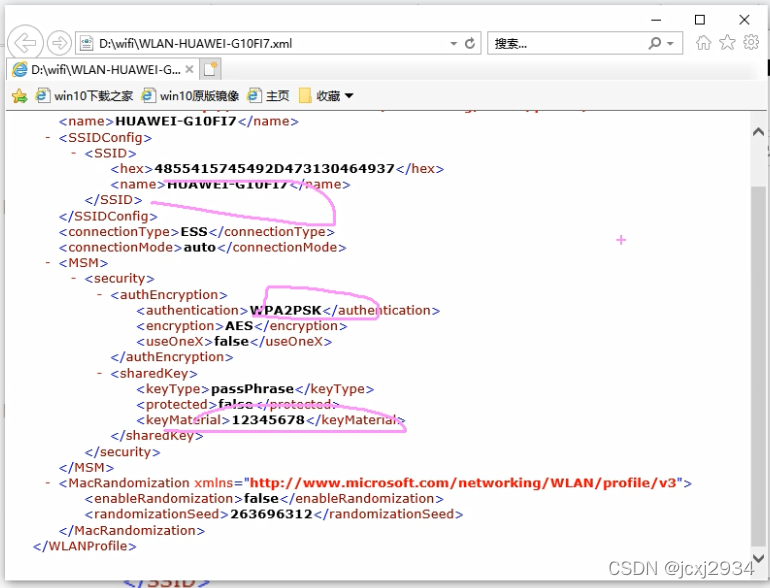770x588 pixels.
Task: Open the win10原版镜像 favorite
Action: pyautogui.click(x=191, y=96)
